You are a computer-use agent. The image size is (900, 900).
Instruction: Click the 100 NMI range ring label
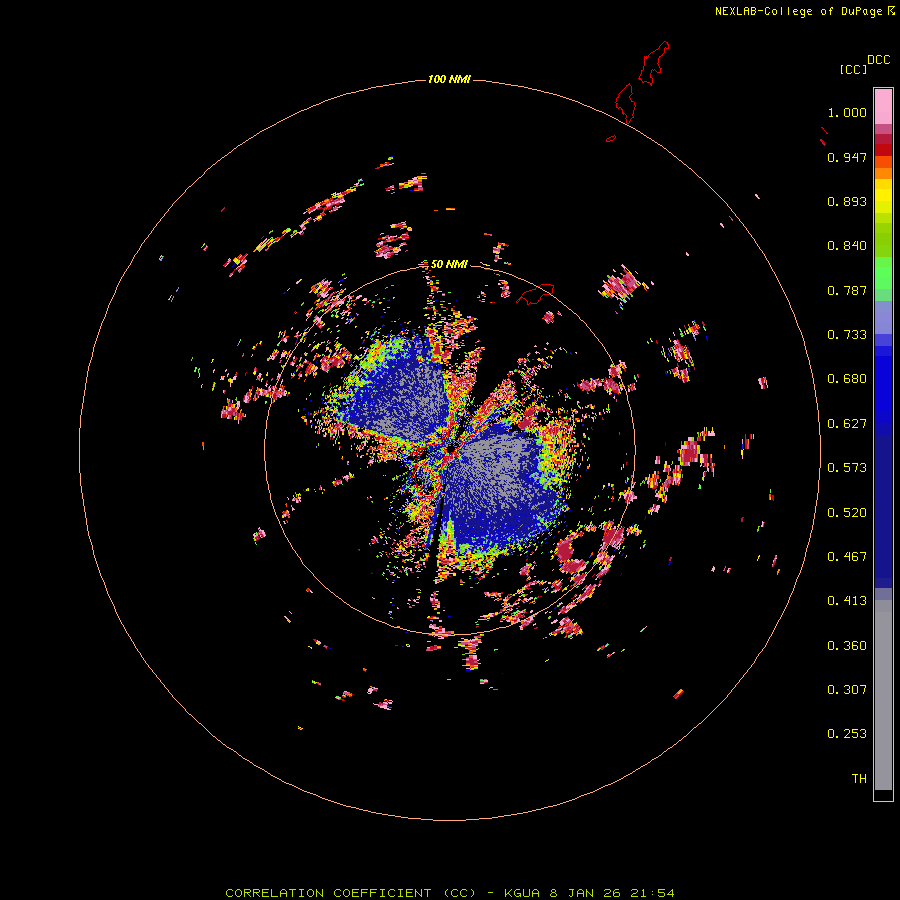click(449, 79)
